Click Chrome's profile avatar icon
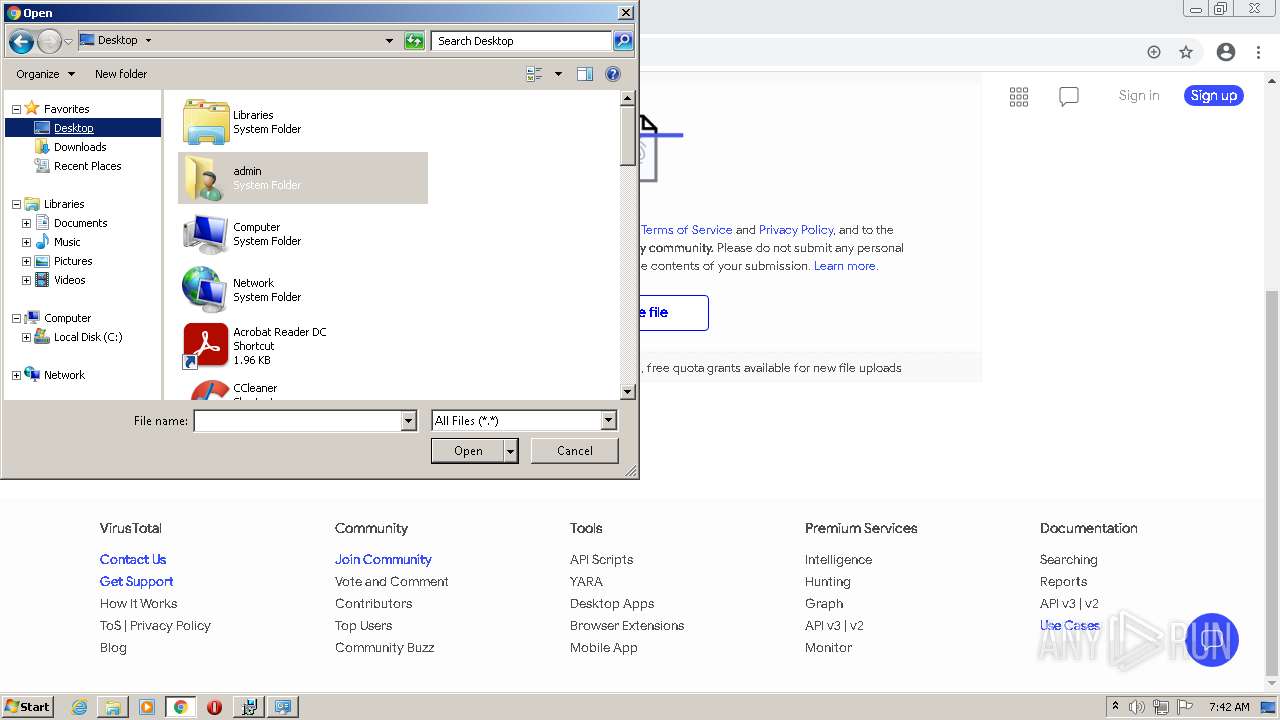The image size is (1280, 720). coord(1226,52)
